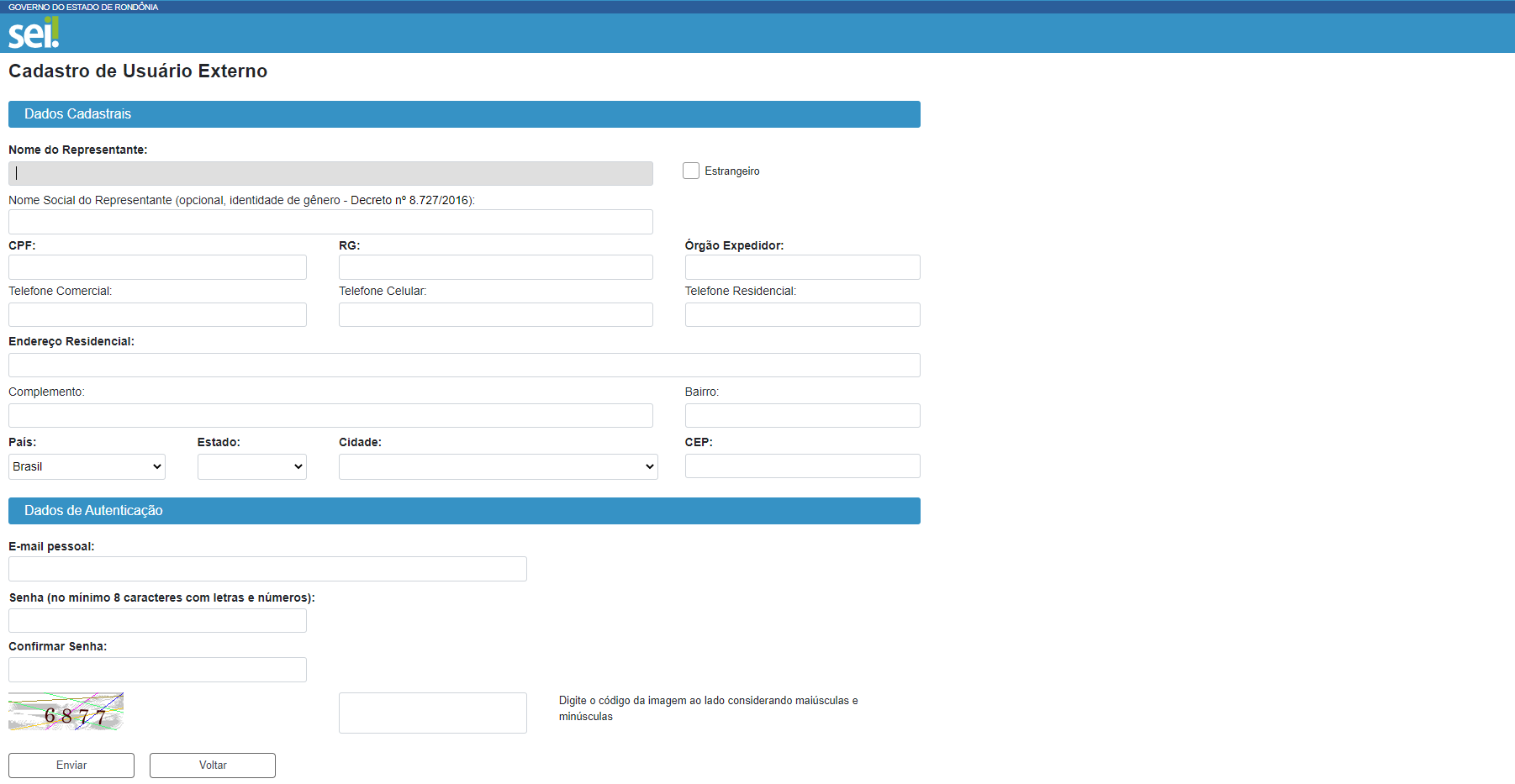This screenshot has width=1515, height=784.
Task: Open the Estado dropdown
Action: [251, 466]
